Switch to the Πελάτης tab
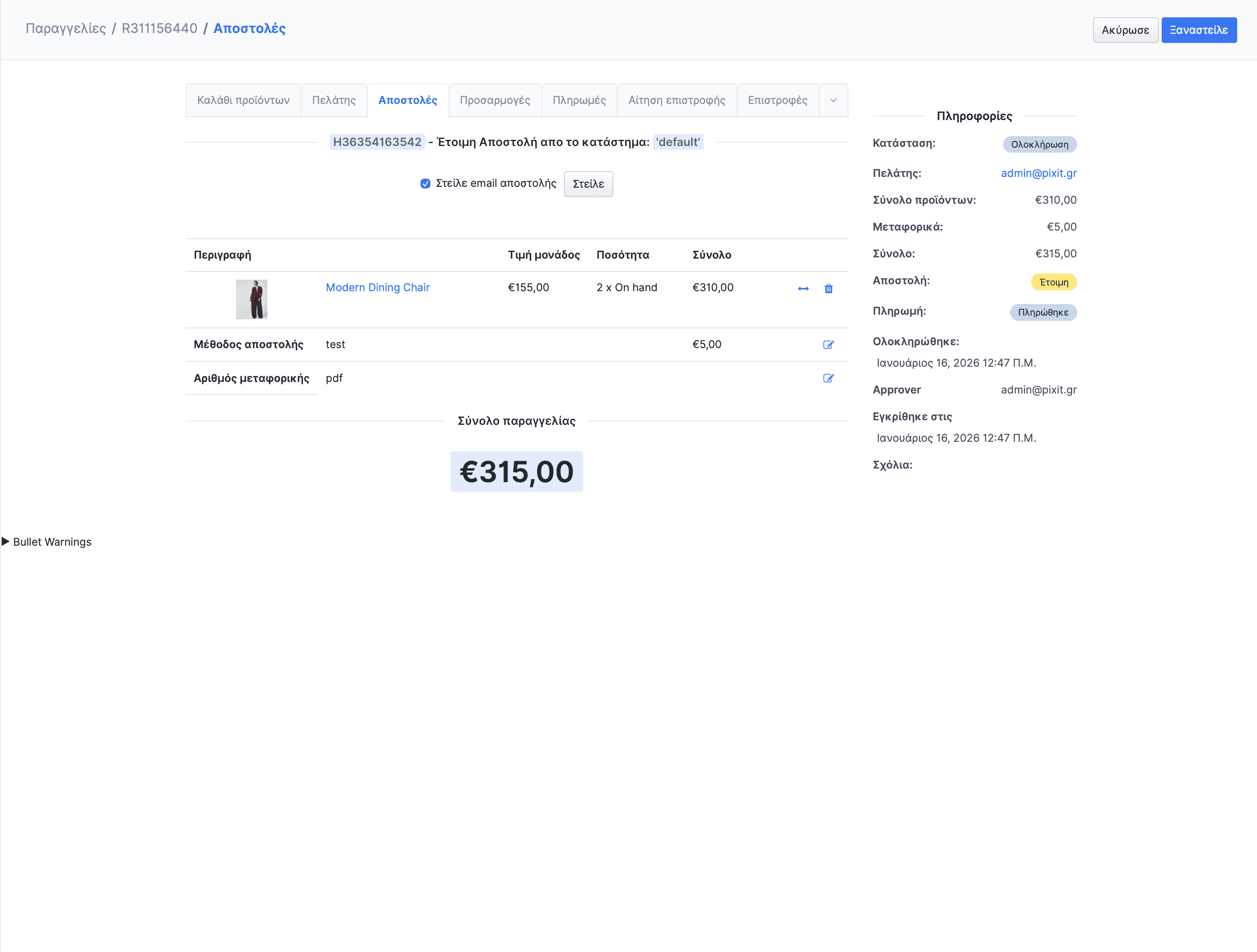 click(333, 101)
